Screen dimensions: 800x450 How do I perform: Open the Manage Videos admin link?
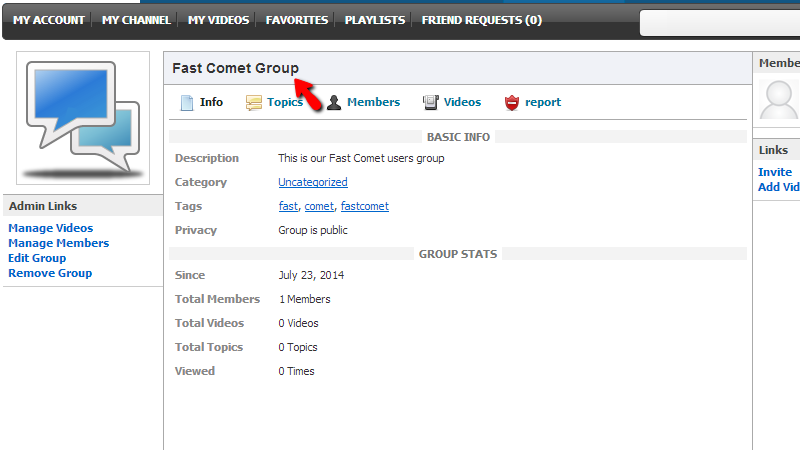click(51, 228)
